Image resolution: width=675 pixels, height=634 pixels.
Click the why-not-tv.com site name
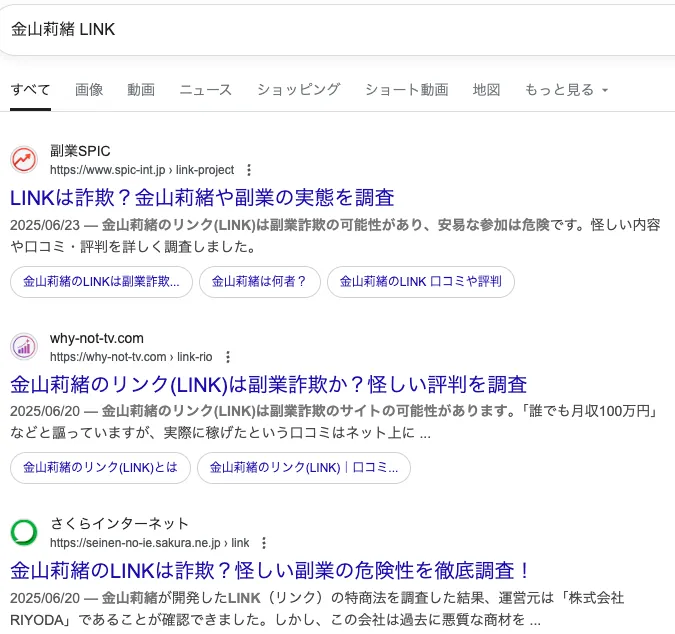(x=97, y=338)
